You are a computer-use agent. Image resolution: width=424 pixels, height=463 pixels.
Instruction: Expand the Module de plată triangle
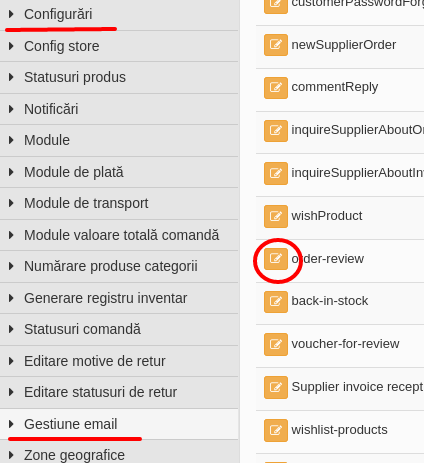(x=11, y=172)
